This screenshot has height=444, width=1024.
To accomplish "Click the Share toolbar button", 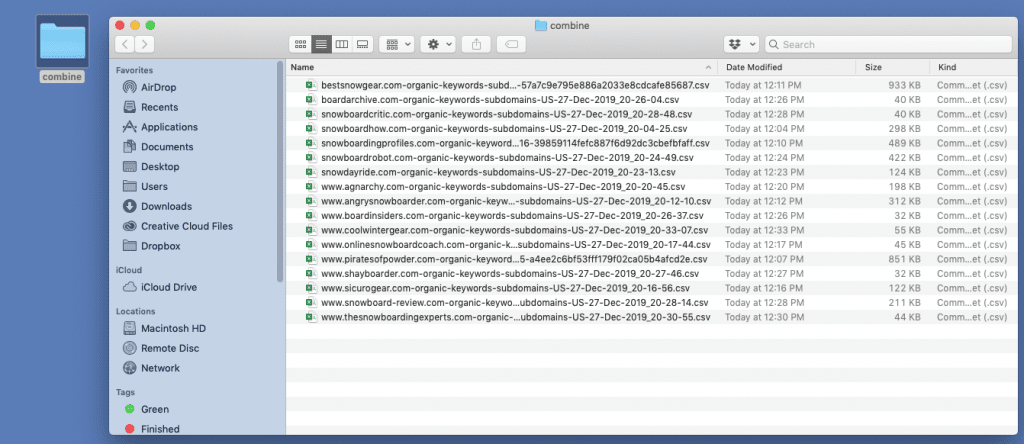I will click(476, 44).
